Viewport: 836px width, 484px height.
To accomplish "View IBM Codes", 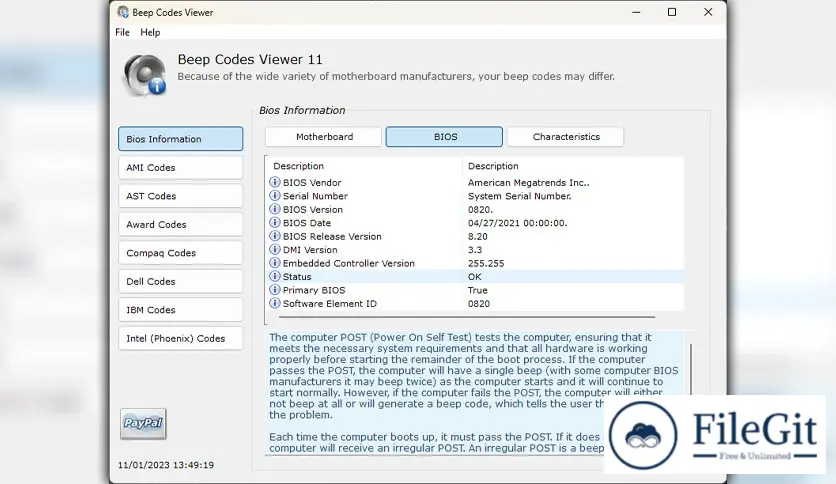I will pos(181,310).
